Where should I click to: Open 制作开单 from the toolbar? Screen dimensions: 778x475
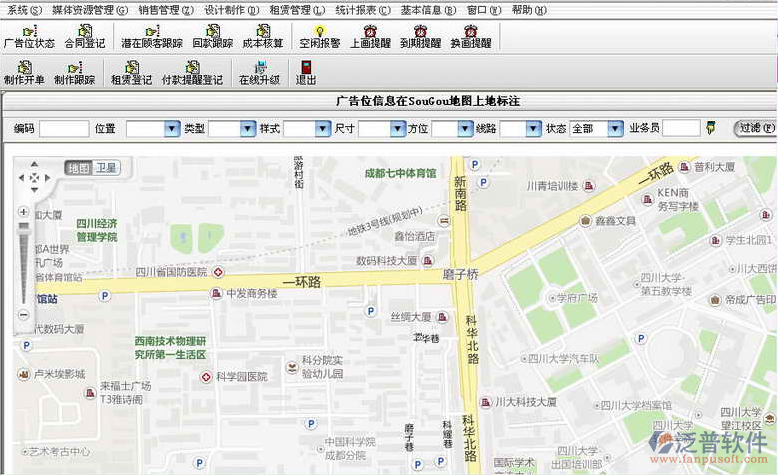click(24, 73)
